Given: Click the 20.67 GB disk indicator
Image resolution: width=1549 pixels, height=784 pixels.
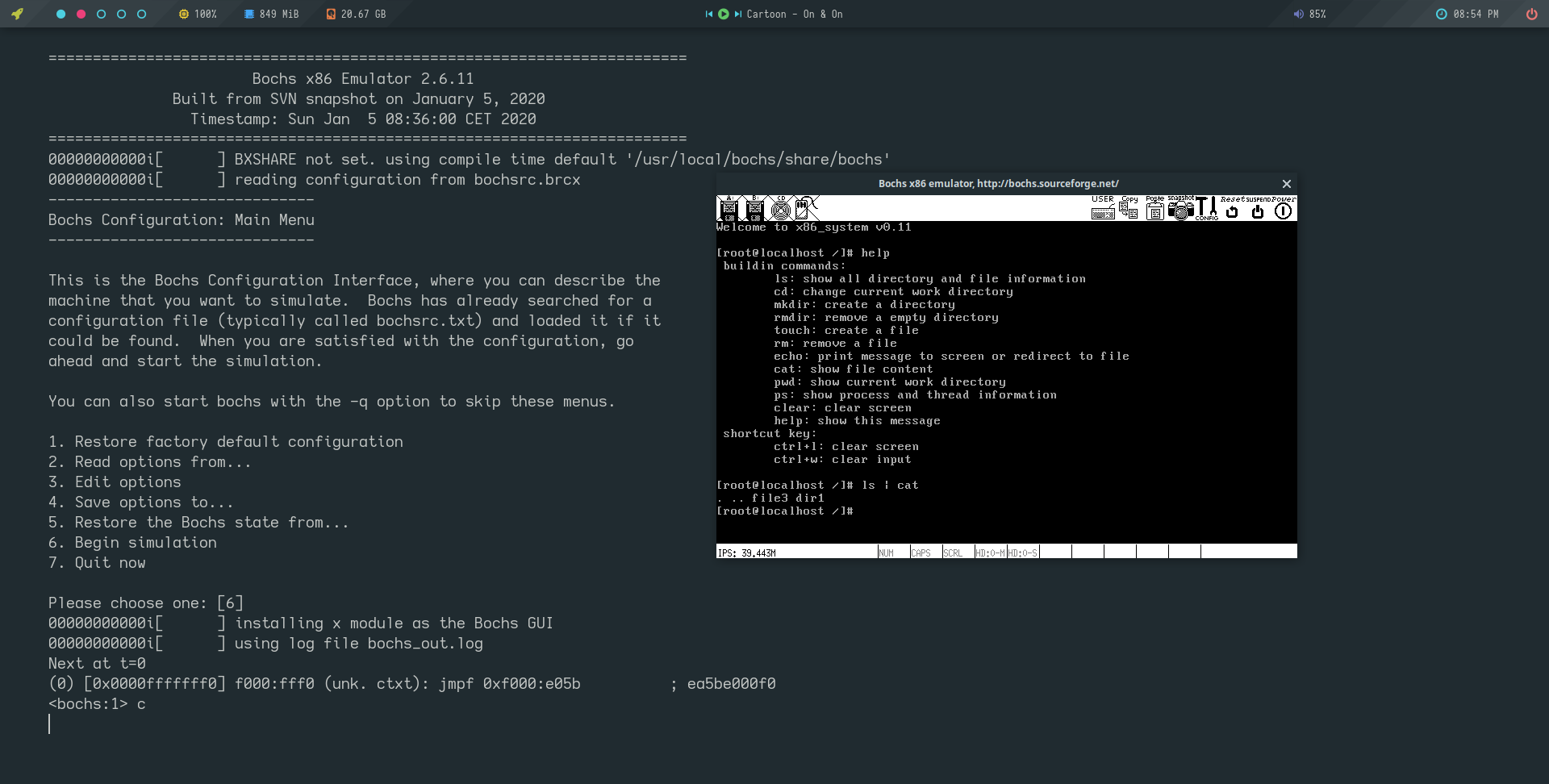Looking at the screenshot, I should [356, 14].
